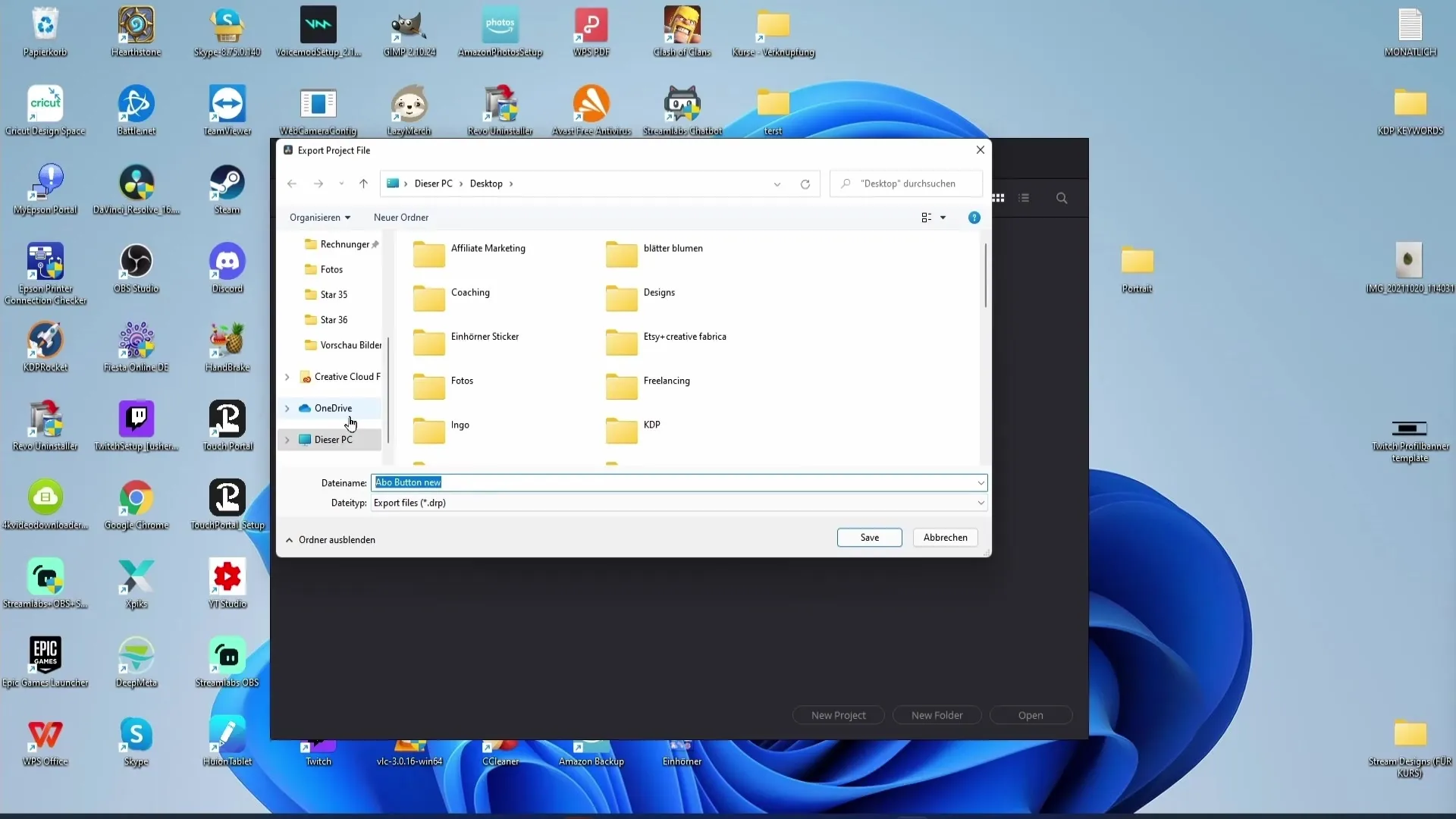1456x819 pixels.
Task: Expand the Dieser PC tree item
Action: [287, 440]
